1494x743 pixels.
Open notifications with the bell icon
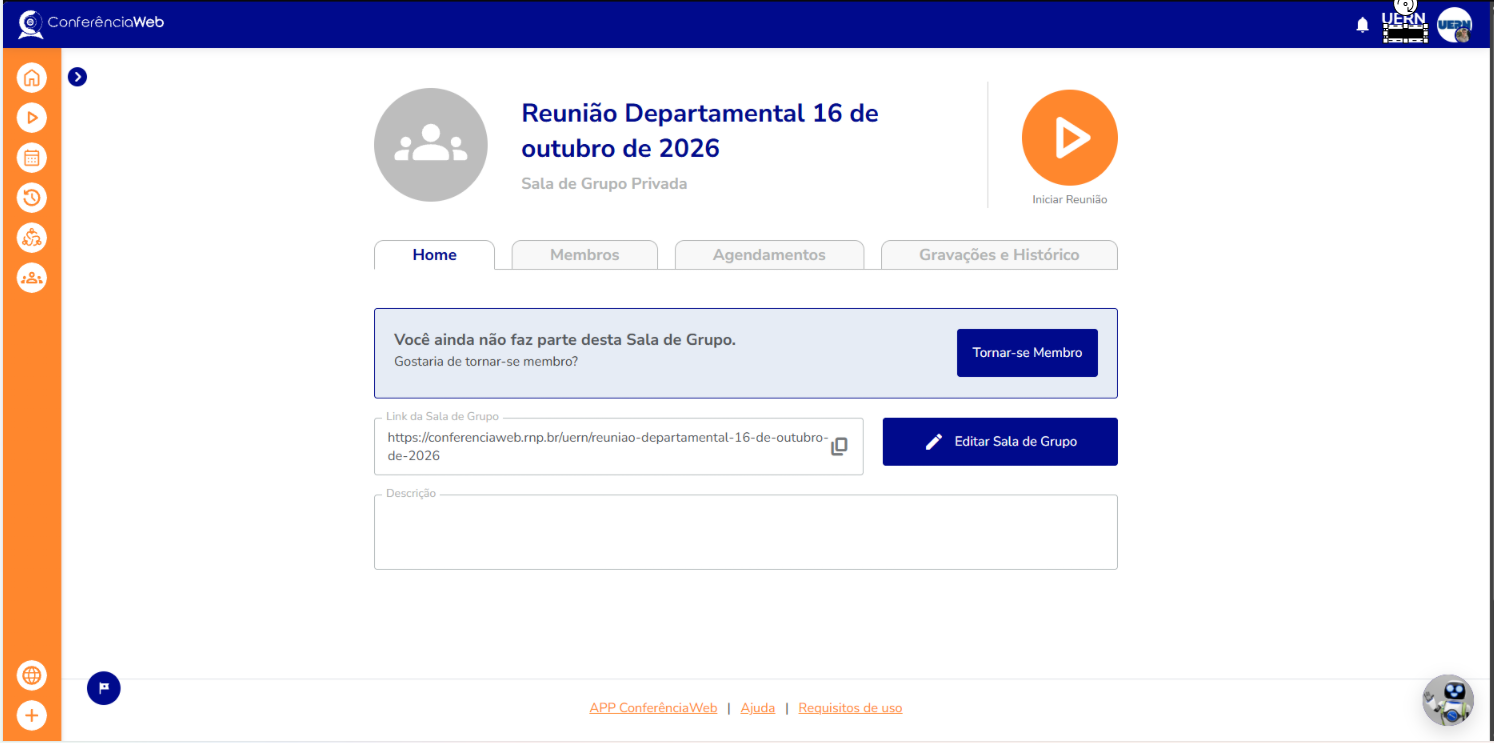click(1362, 25)
